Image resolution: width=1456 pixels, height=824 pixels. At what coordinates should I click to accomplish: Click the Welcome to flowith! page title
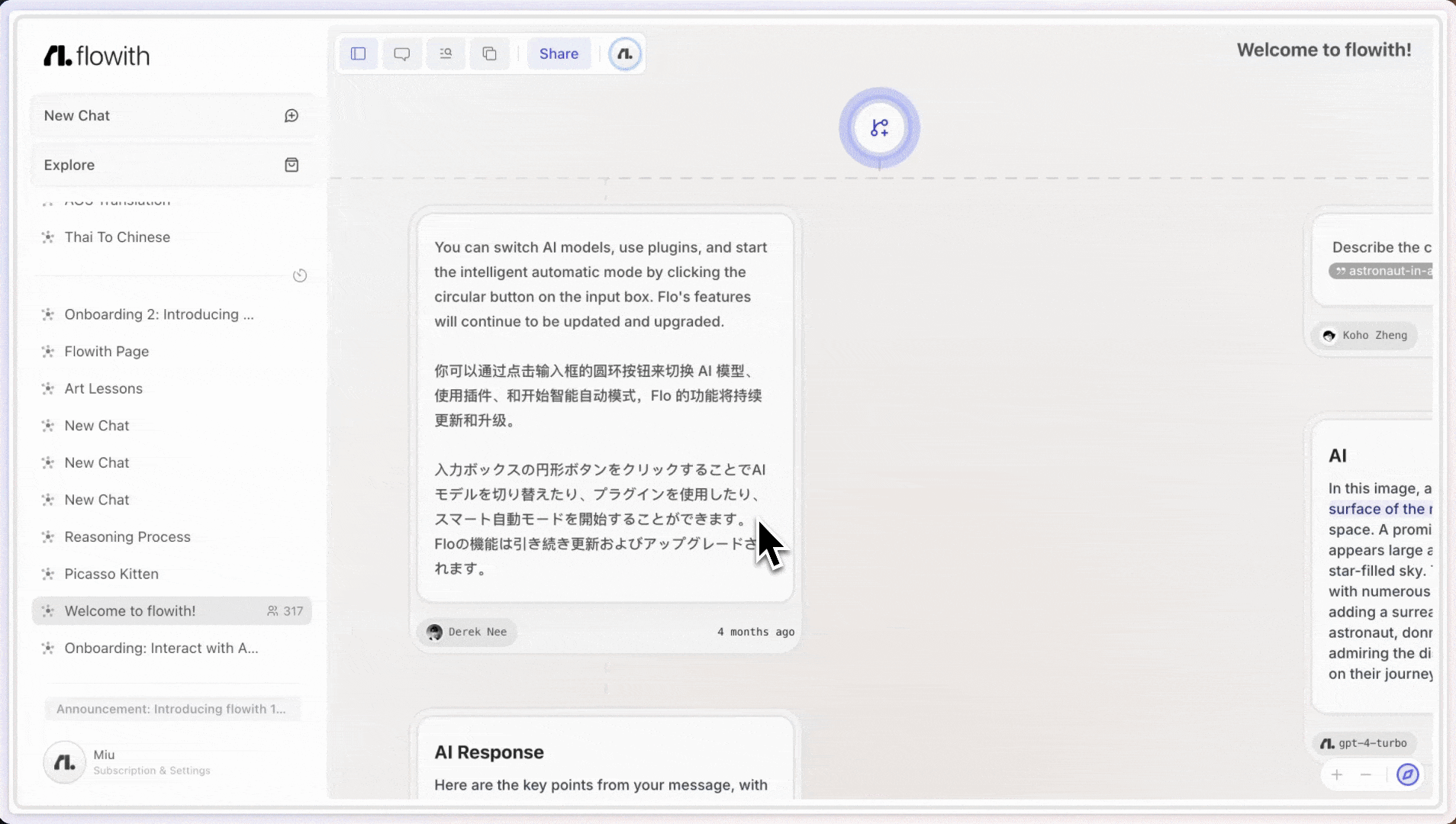click(1324, 50)
